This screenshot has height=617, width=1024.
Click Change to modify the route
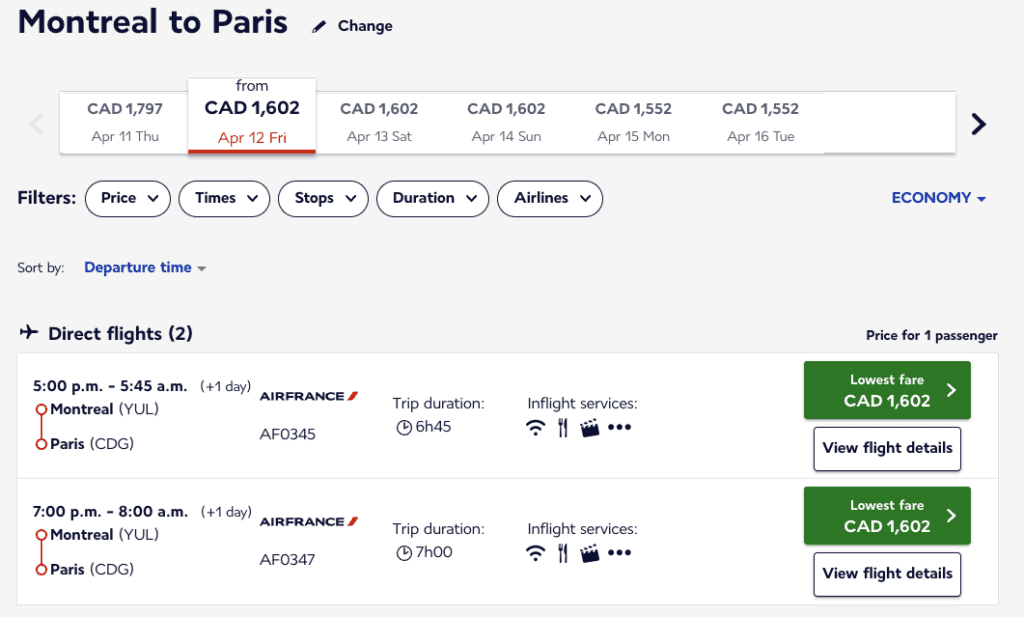pos(364,26)
